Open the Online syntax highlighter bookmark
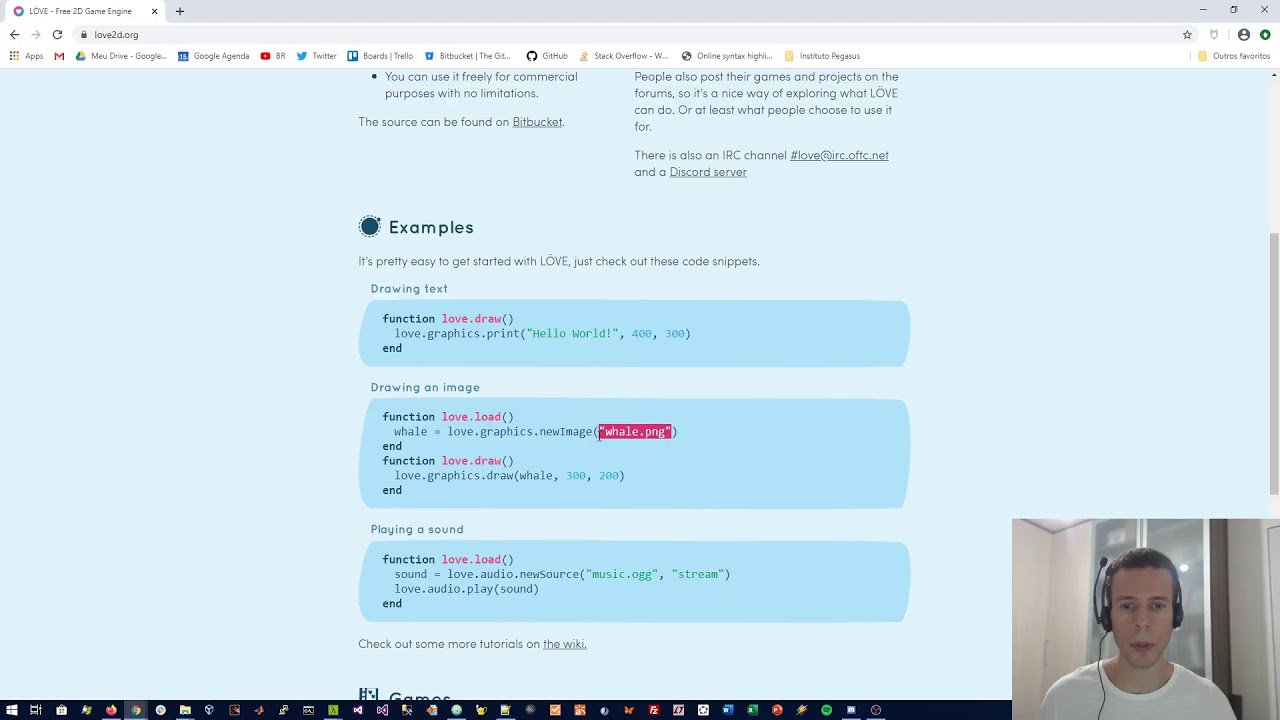Image resolution: width=1280 pixels, height=720 pixels. tap(727, 56)
